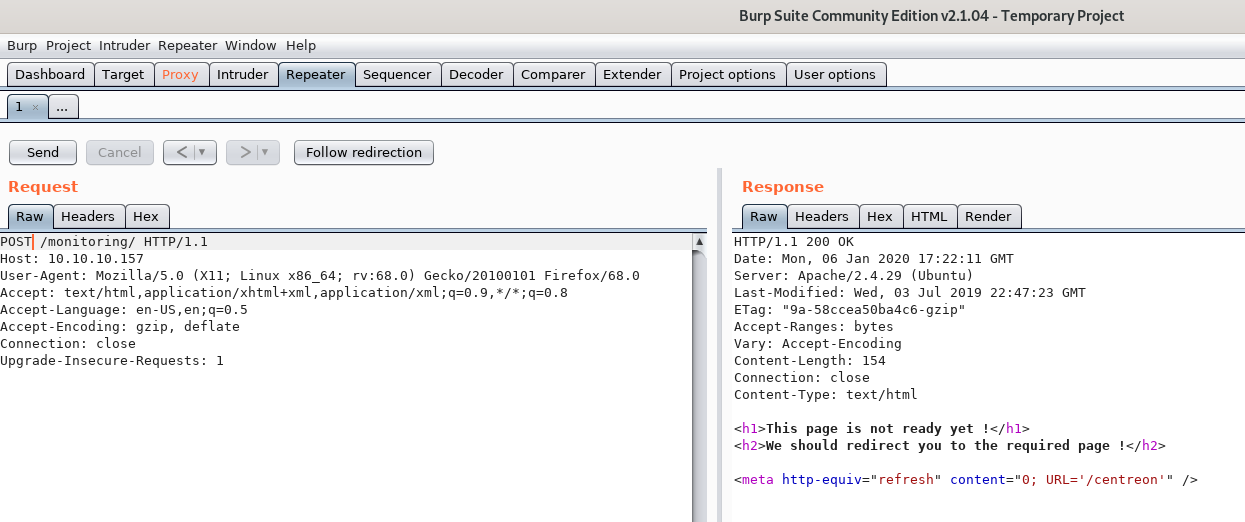
Task: Open the Window menu
Action: pyautogui.click(x=251, y=45)
